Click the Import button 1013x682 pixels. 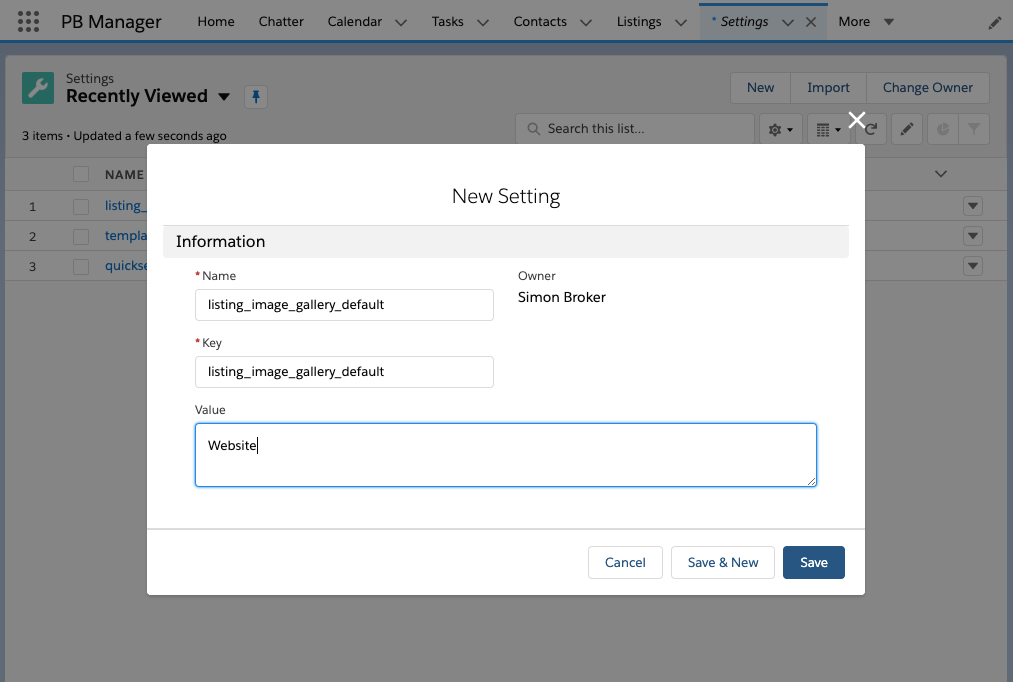828,88
